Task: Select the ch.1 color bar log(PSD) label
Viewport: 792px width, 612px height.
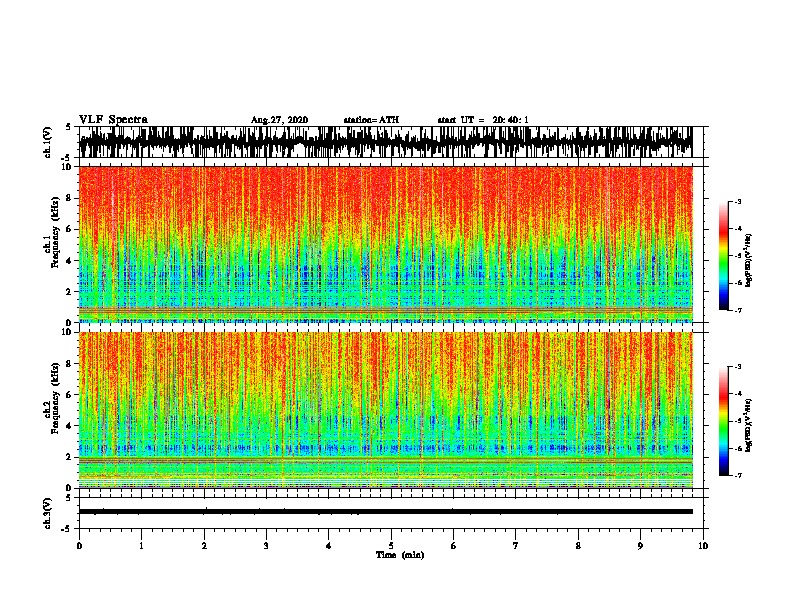Action: (x=748, y=260)
